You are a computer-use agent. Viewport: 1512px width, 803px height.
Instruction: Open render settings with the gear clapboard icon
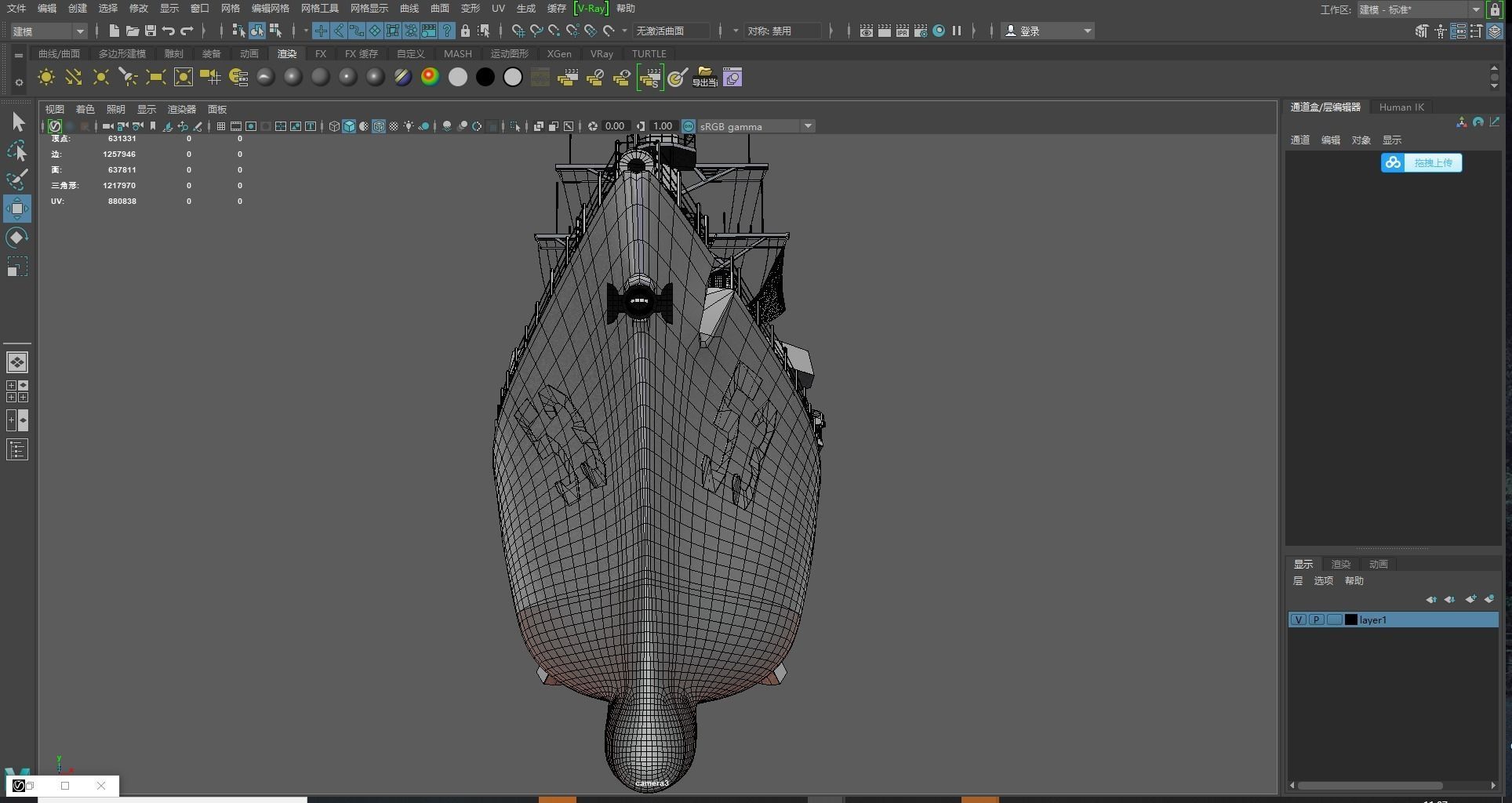coord(921,31)
